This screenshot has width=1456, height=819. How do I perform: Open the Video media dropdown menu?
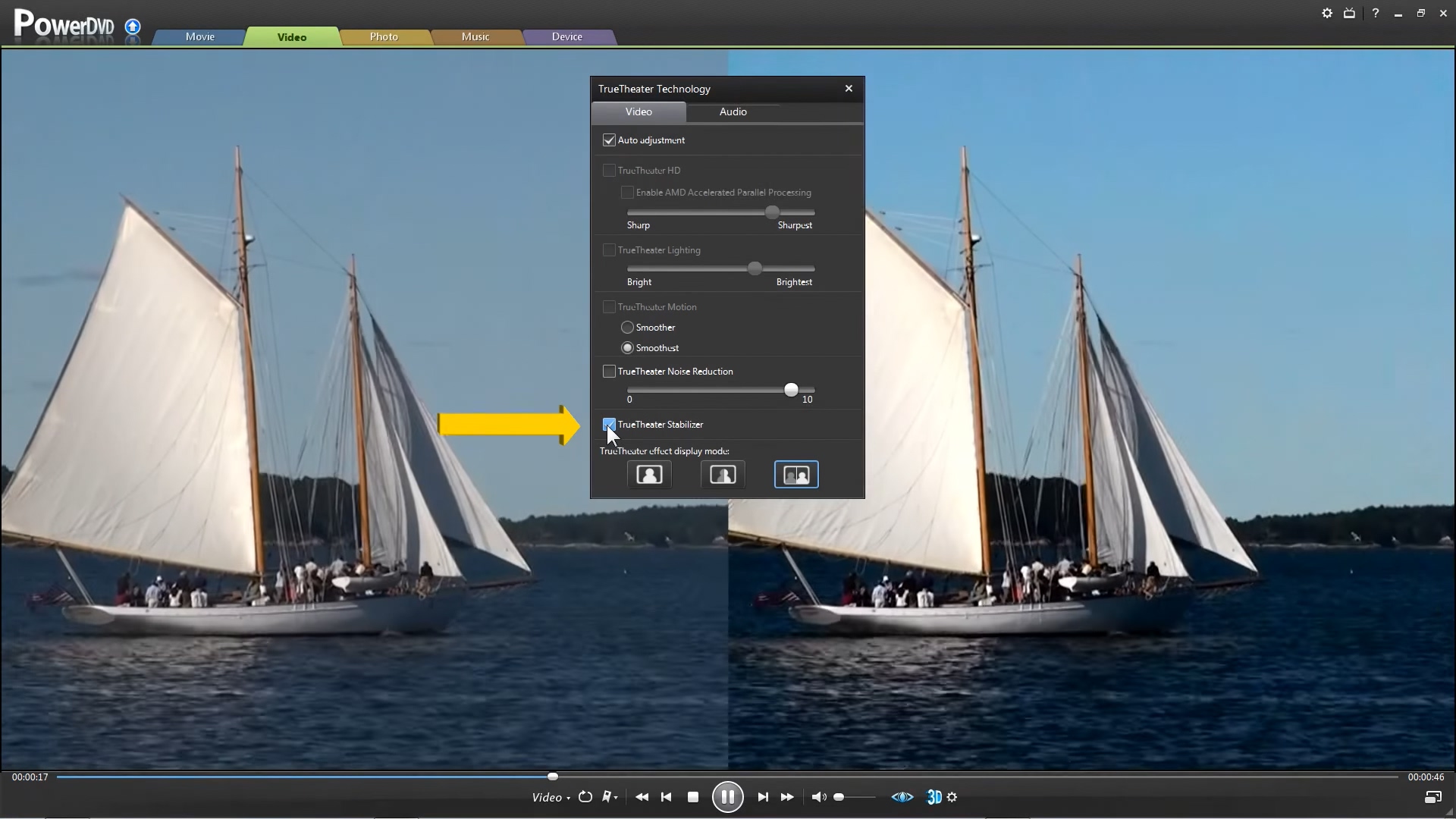551,797
